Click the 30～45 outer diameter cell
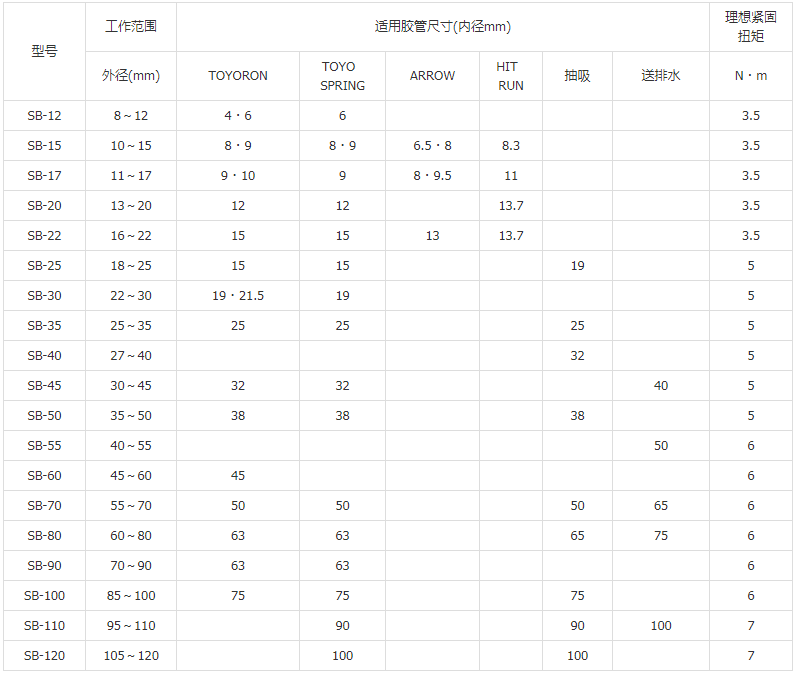This screenshot has height=676, width=798. (x=131, y=386)
